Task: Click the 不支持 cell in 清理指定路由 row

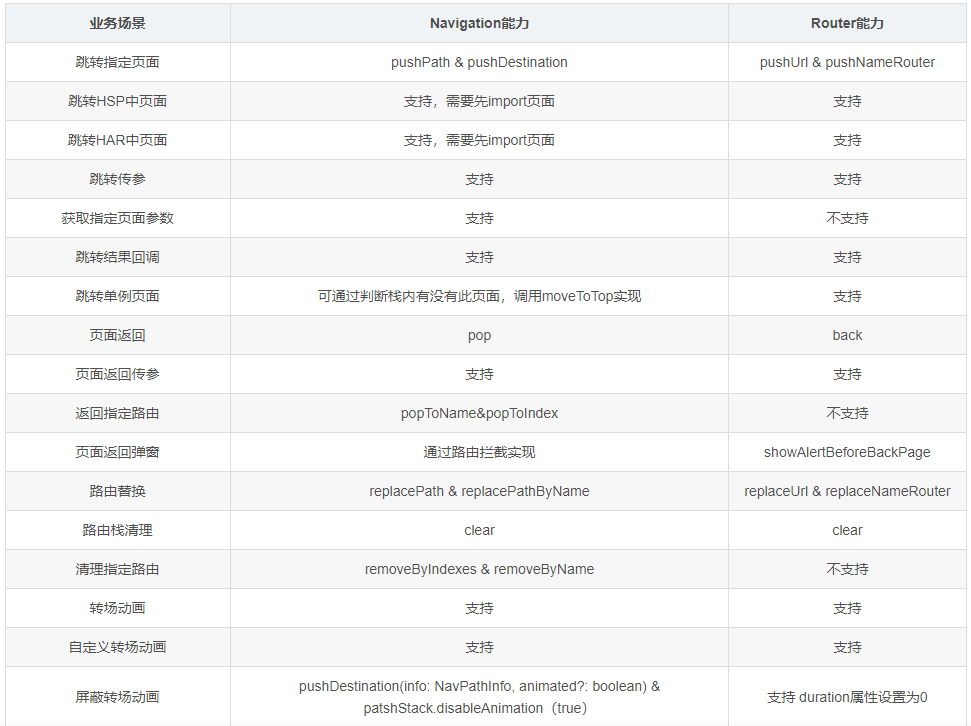Action: [x=847, y=569]
